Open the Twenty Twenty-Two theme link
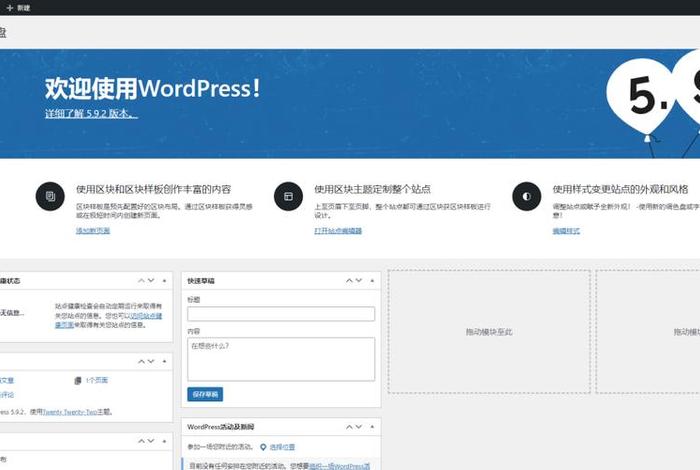700x470 pixels. pyautogui.click(x=70, y=412)
